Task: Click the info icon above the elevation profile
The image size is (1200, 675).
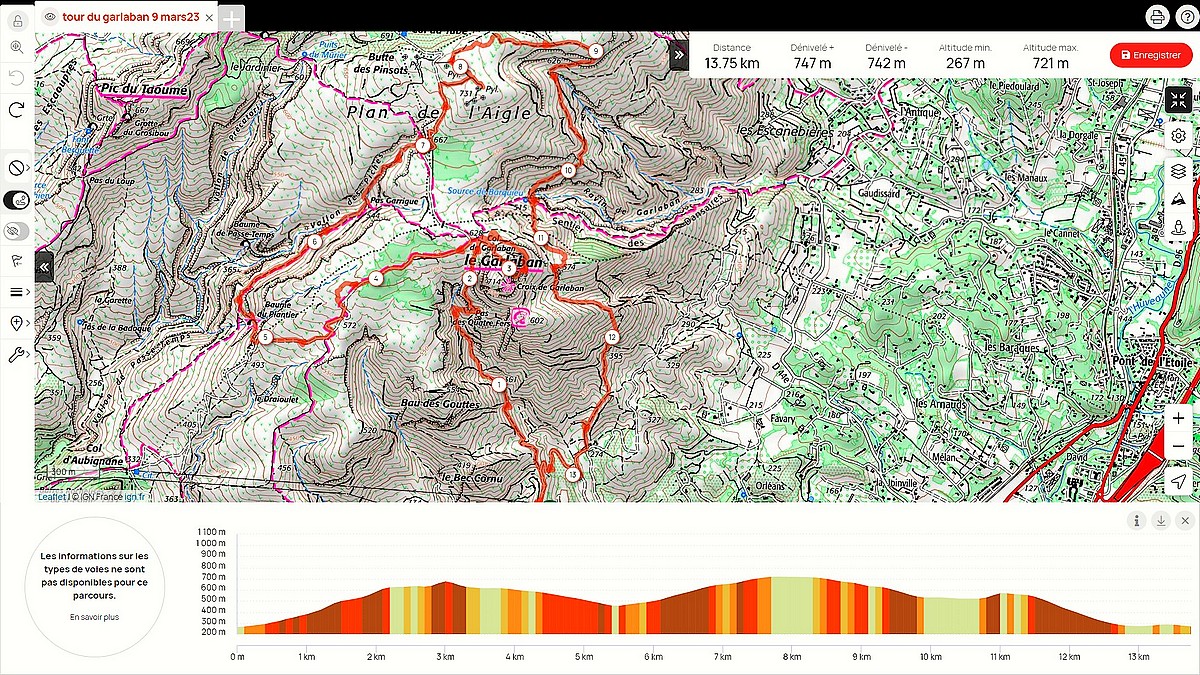Action: click(1137, 520)
